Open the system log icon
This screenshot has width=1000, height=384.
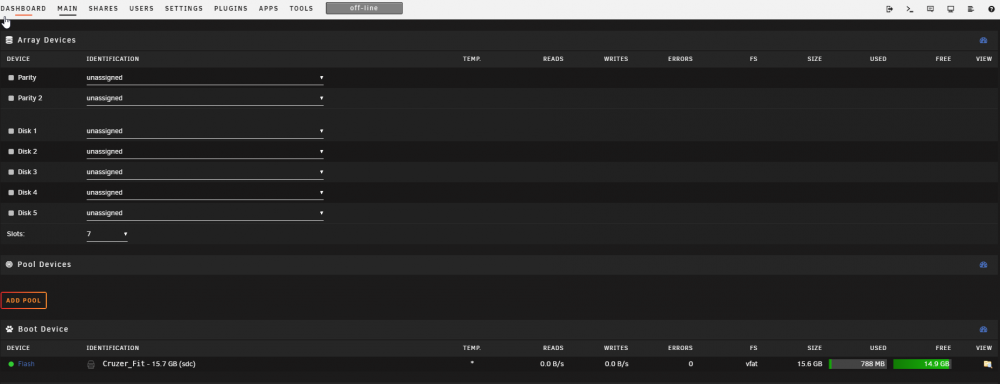[x=971, y=9]
